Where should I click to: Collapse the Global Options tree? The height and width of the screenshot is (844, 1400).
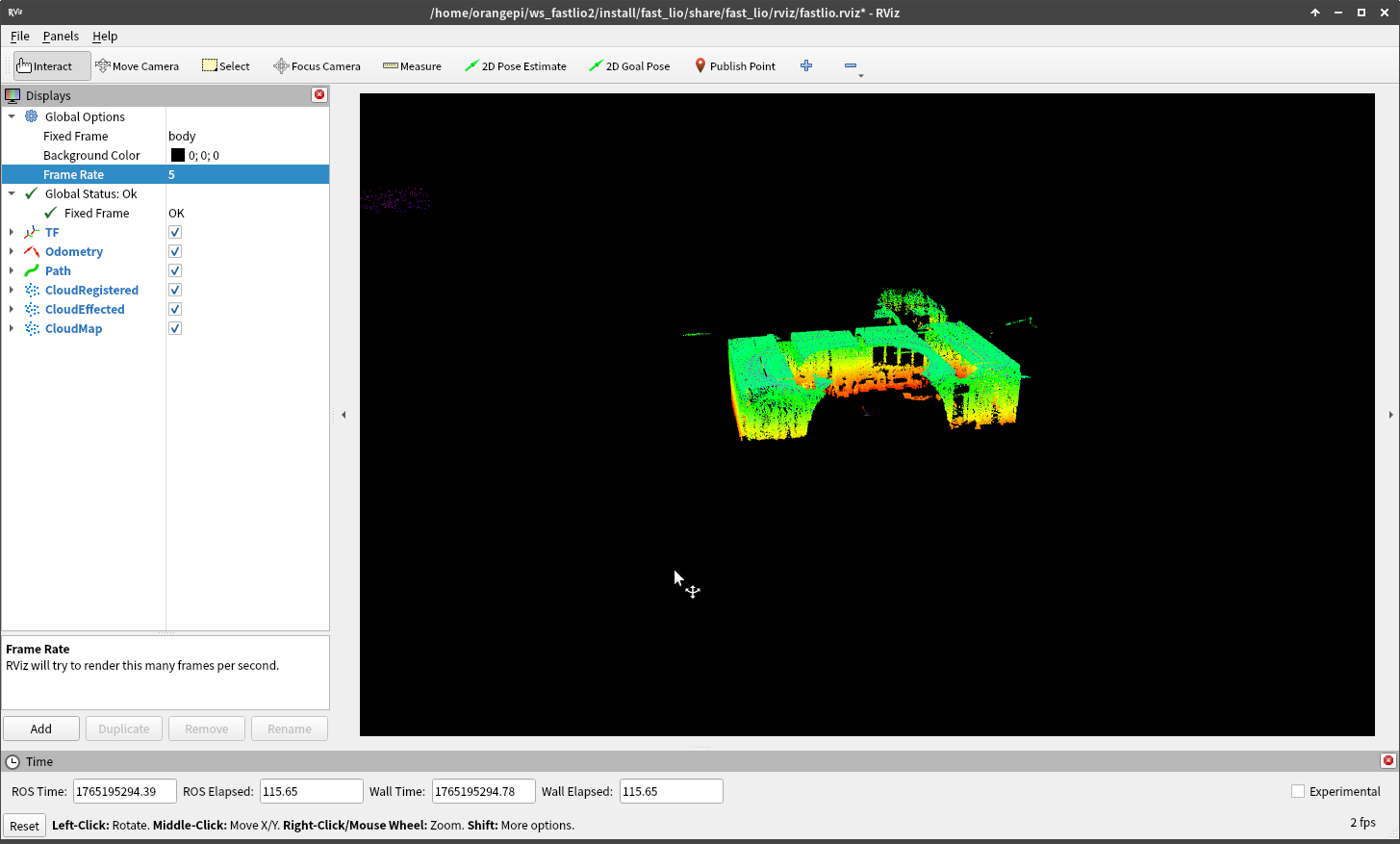(12, 116)
